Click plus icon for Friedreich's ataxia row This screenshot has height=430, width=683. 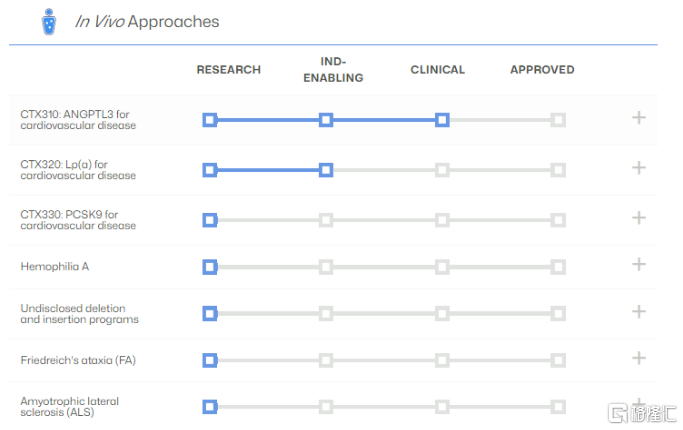639,358
